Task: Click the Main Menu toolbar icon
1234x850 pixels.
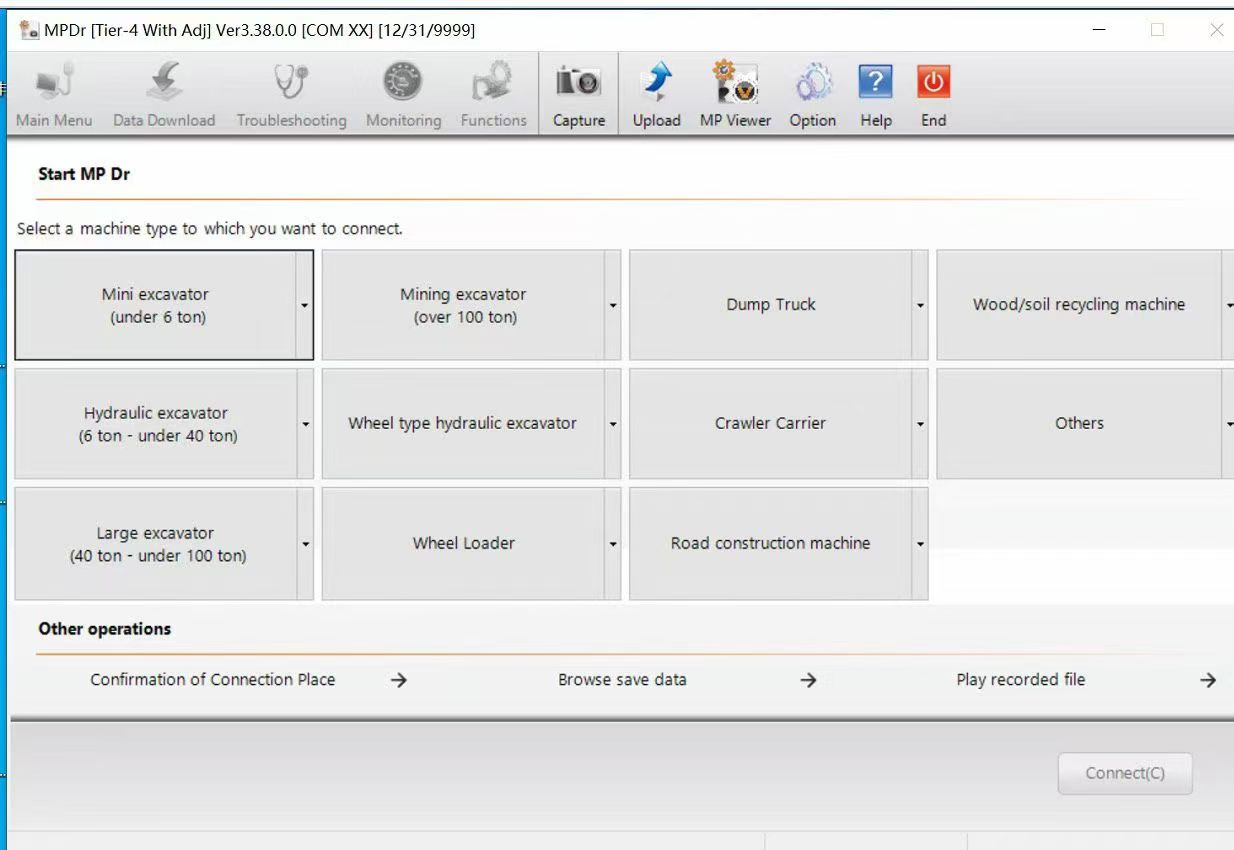Action: [54, 83]
